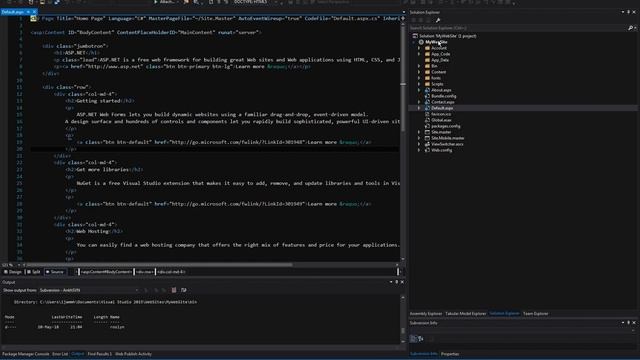The image size is (640, 360).
Task: Open the Package Manager Console tab
Action: click(25, 354)
